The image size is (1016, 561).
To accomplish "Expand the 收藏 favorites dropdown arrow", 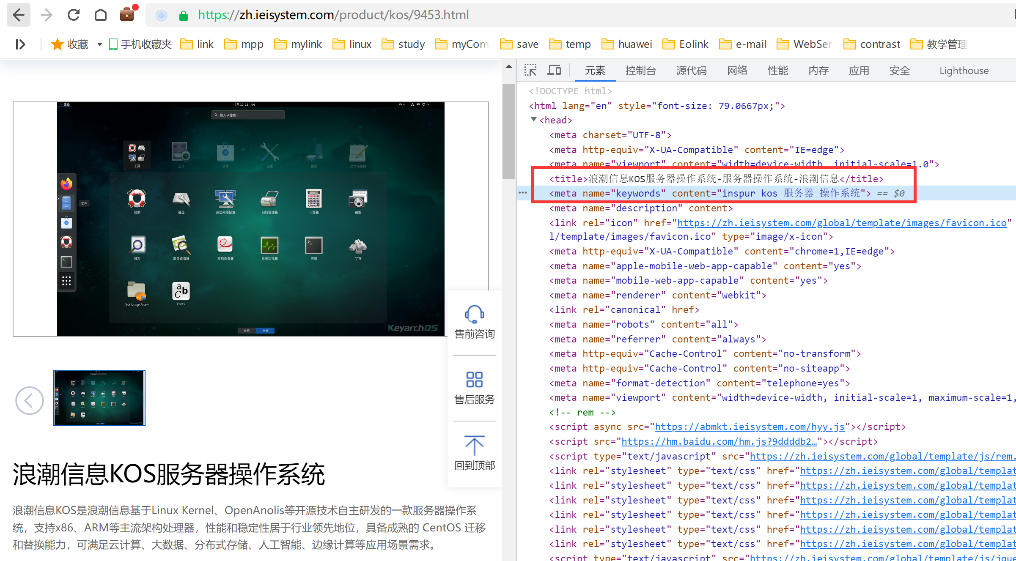I will pyautogui.click(x=100, y=45).
